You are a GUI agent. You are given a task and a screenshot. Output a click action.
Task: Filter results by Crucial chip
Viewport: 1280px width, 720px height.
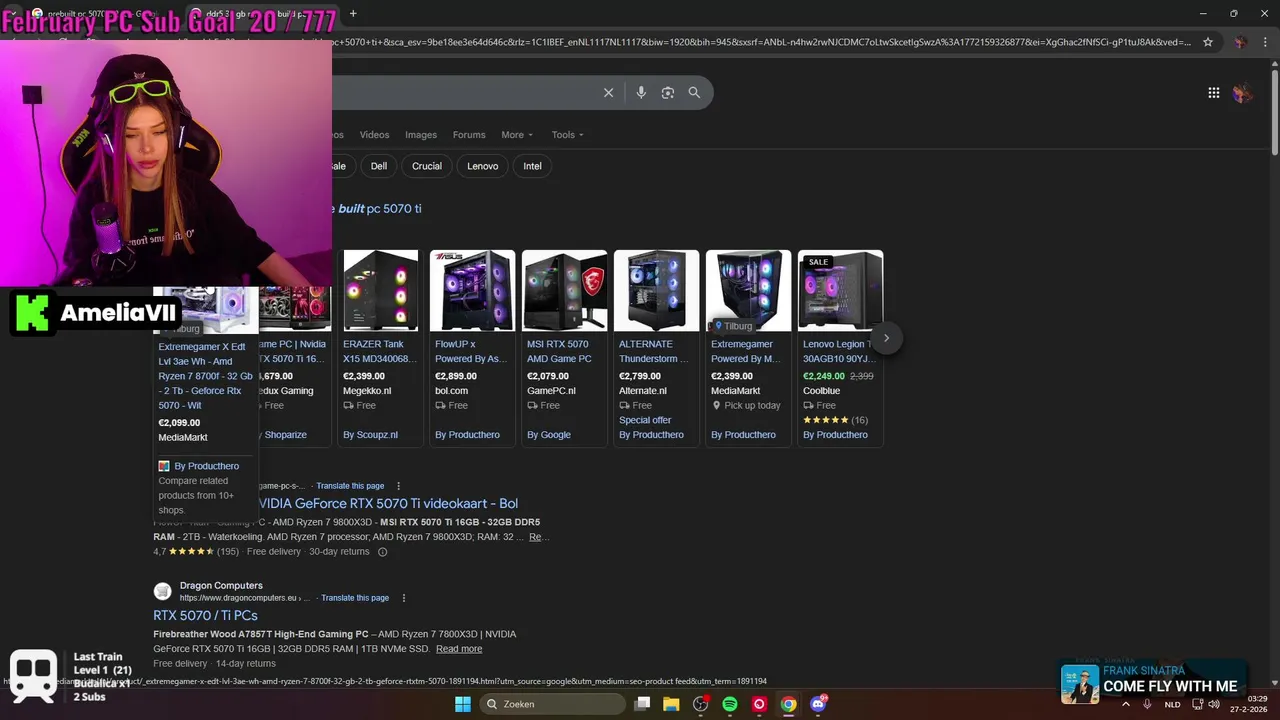click(x=427, y=166)
